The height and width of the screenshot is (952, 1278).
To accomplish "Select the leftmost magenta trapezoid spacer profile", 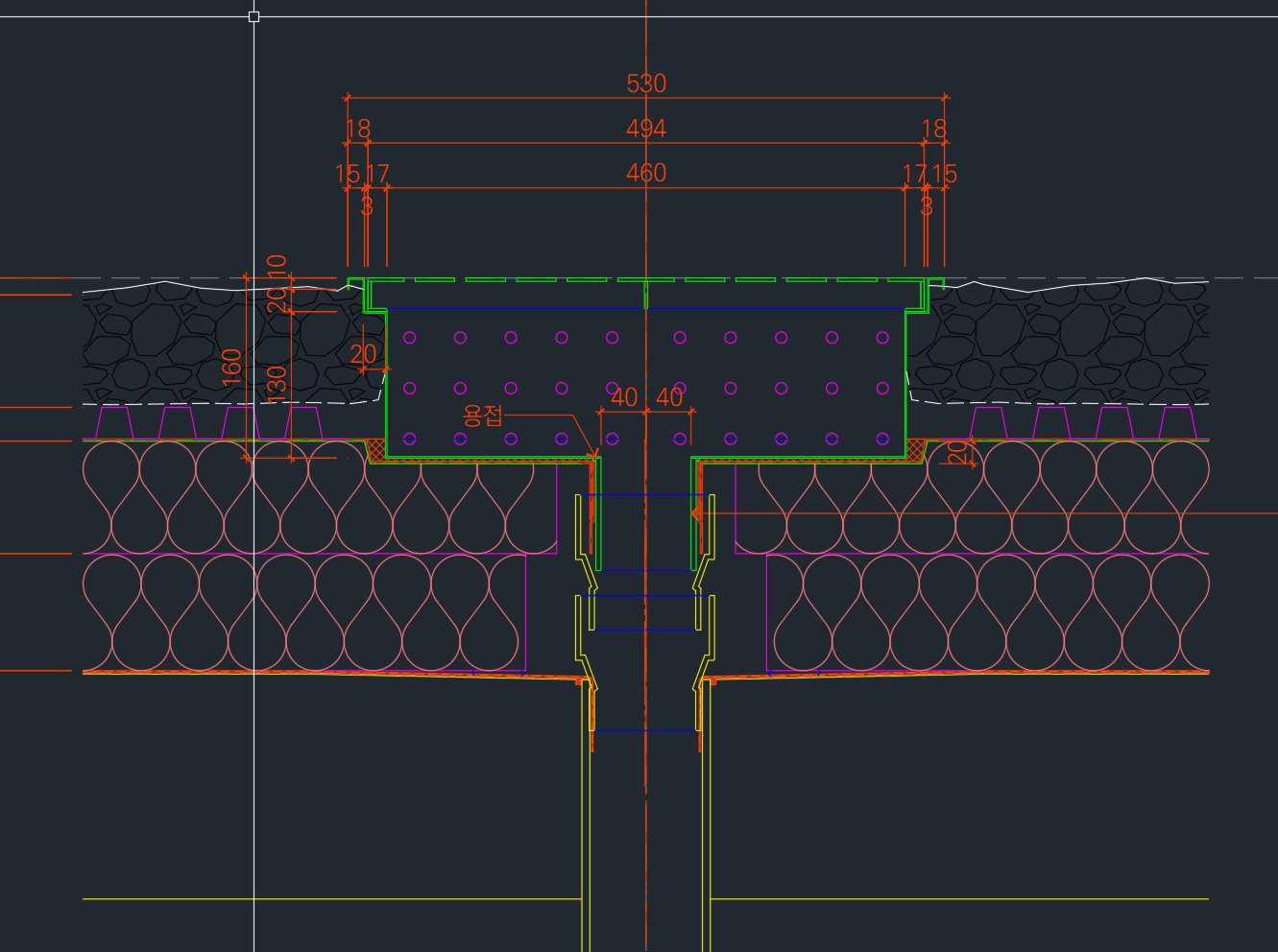I will 115,422.
